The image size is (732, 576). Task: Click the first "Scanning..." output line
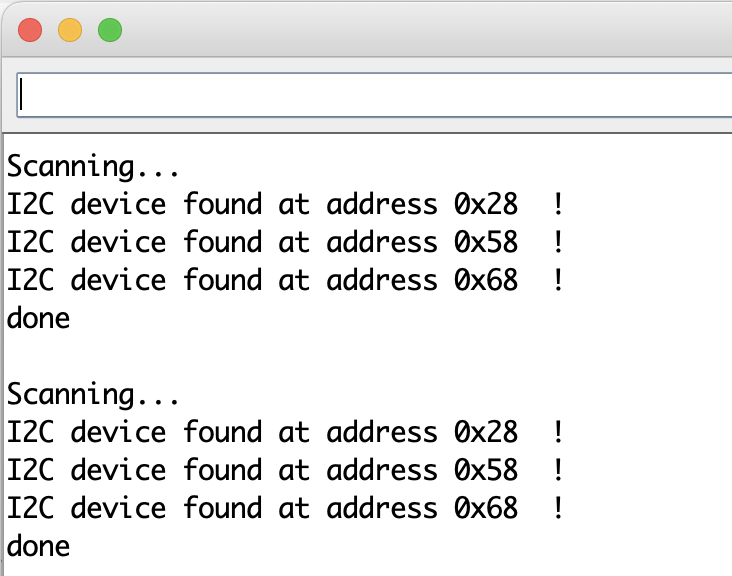coord(93,167)
